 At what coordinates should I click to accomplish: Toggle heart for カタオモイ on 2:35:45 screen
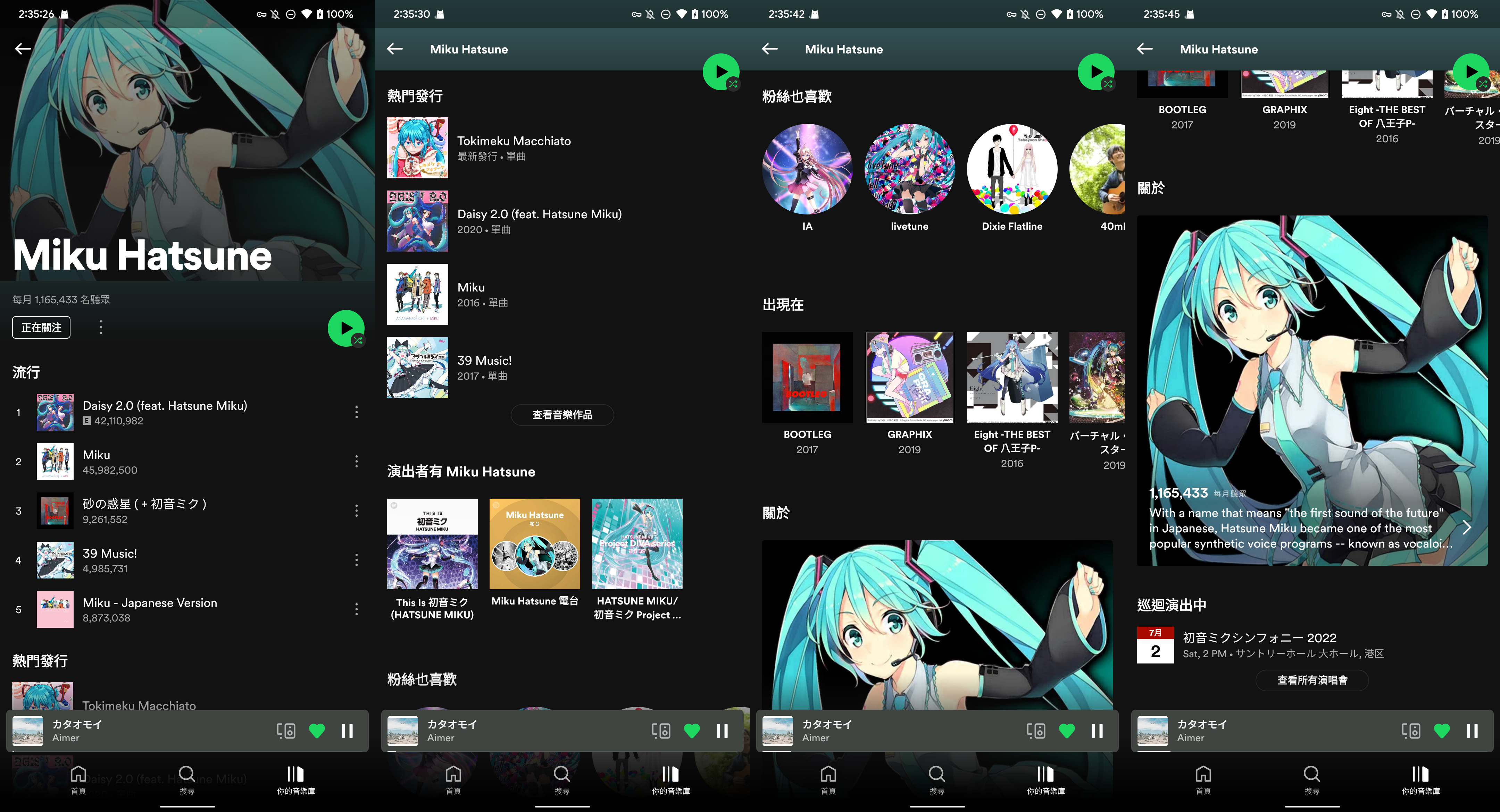(1442, 730)
